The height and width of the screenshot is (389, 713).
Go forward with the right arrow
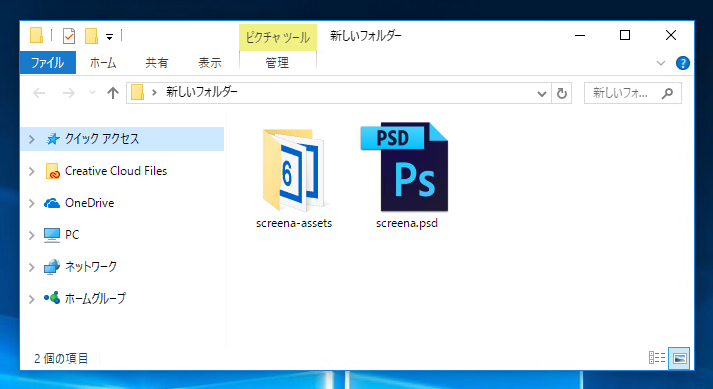(x=68, y=93)
